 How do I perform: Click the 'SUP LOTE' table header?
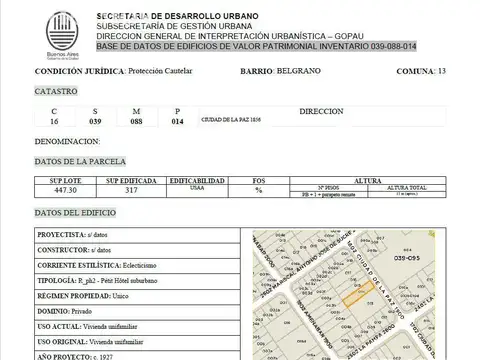pyautogui.click(x=65, y=181)
